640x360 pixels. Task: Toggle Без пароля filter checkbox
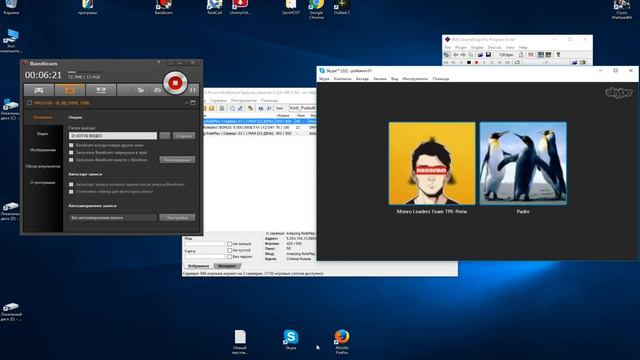(230, 257)
